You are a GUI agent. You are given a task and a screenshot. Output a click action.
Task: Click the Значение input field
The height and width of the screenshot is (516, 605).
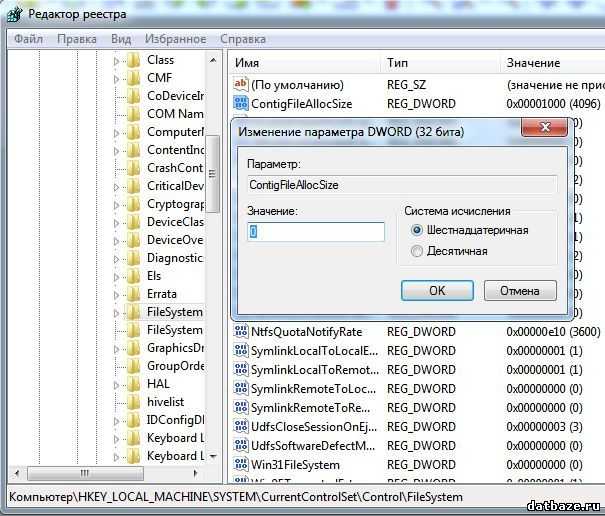[316, 231]
